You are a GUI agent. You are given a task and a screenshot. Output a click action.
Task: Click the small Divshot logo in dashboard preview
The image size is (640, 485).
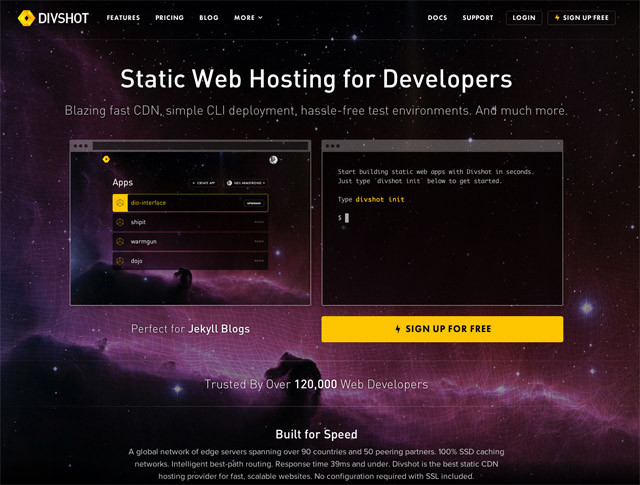pos(106,159)
